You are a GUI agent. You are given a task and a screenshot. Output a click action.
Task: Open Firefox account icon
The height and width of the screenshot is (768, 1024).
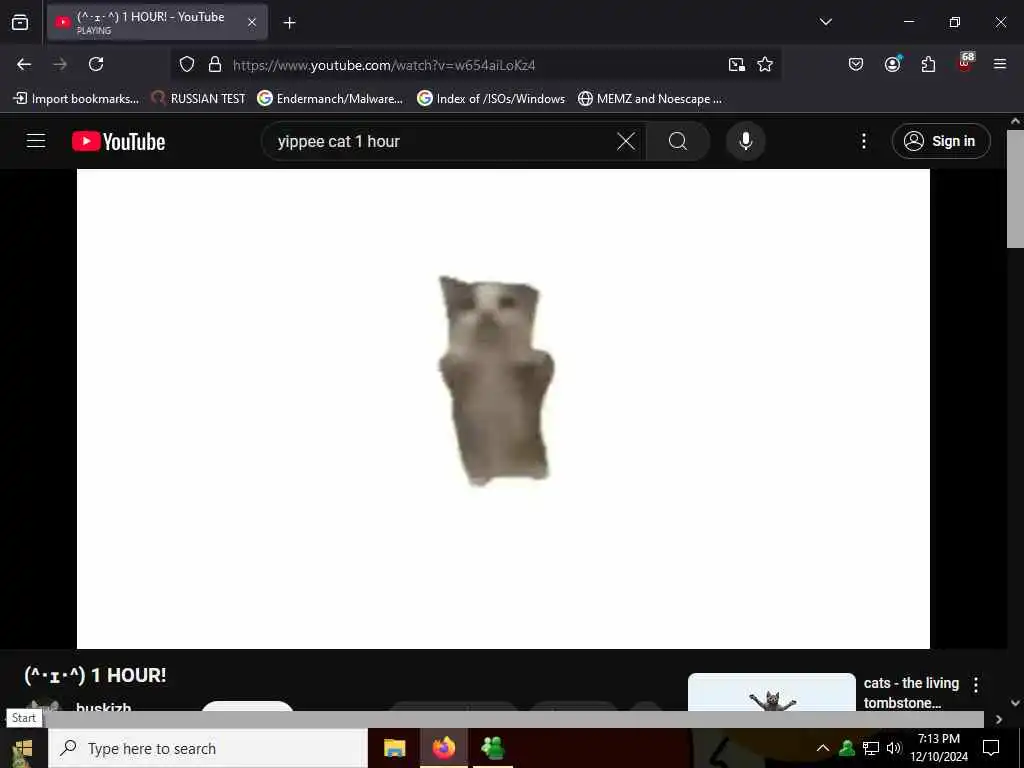click(x=893, y=64)
